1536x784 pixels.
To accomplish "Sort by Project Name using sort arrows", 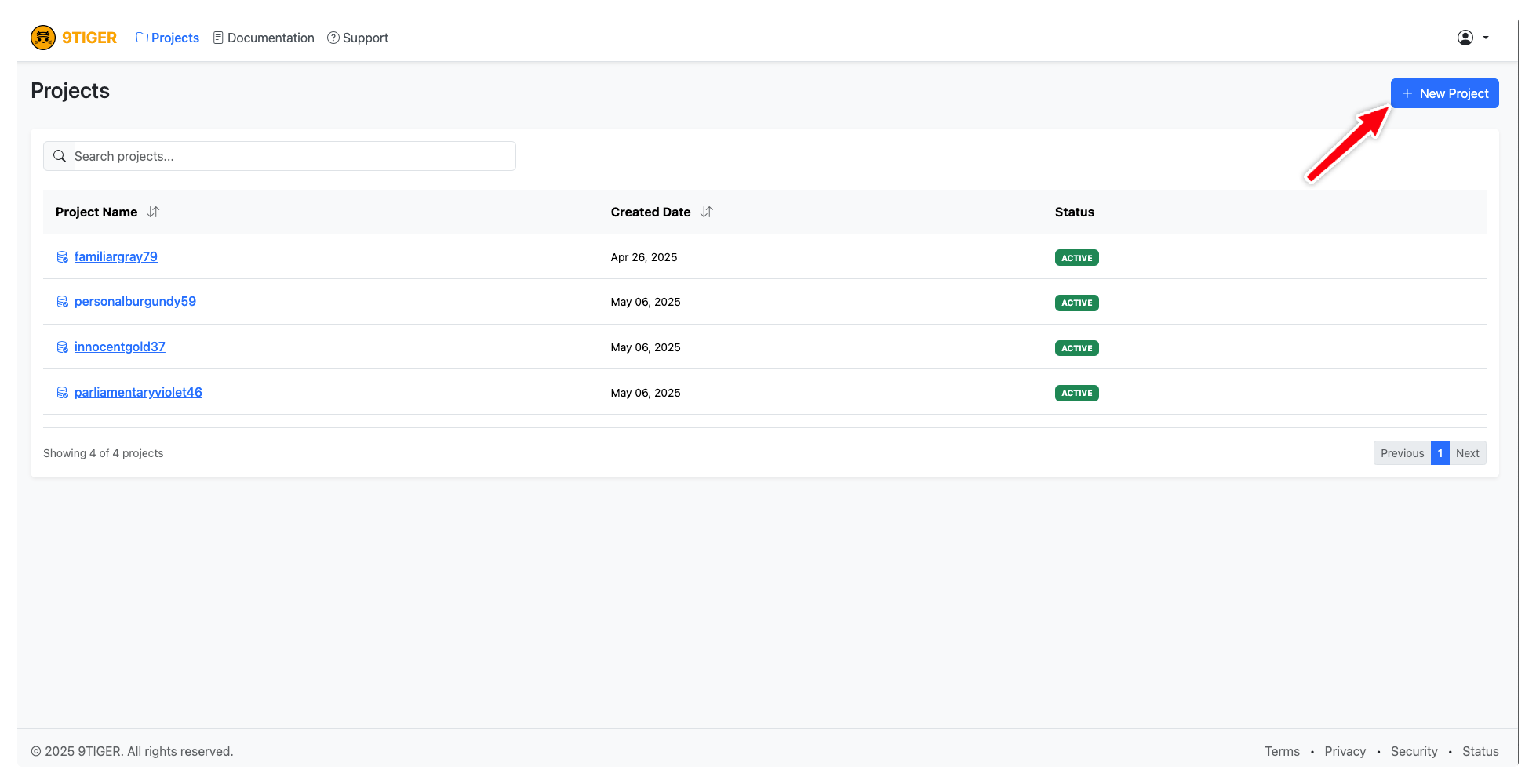I will [x=154, y=212].
